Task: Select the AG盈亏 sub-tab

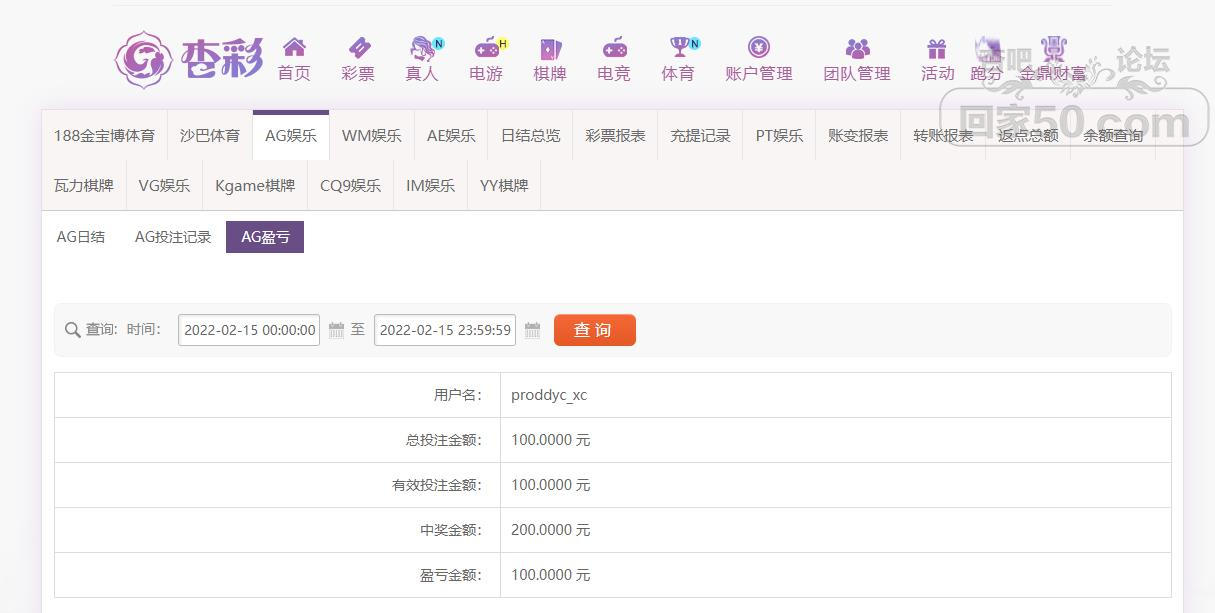Action: pyautogui.click(x=265, y=237)
